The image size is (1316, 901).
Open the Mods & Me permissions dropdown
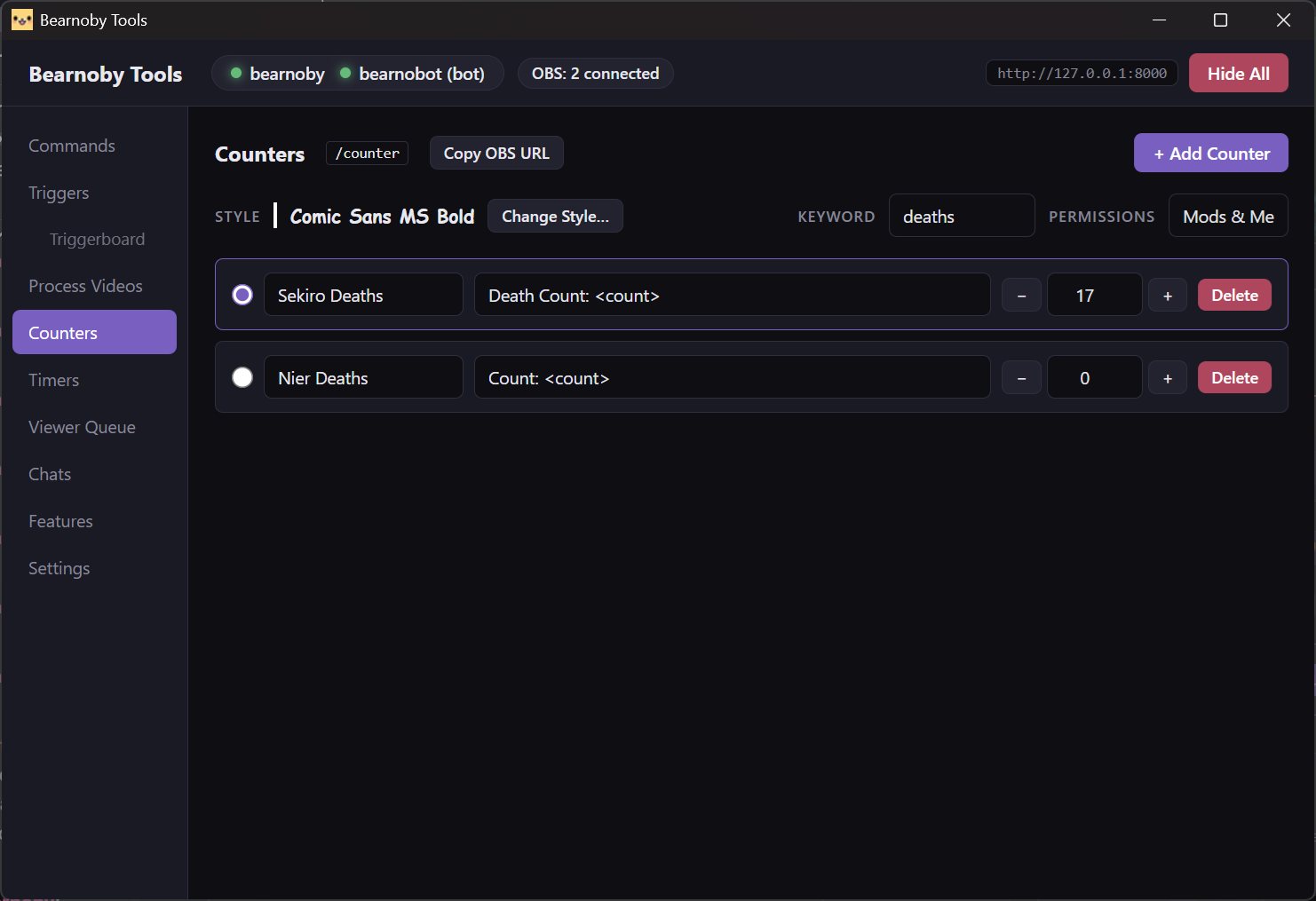1228,216
